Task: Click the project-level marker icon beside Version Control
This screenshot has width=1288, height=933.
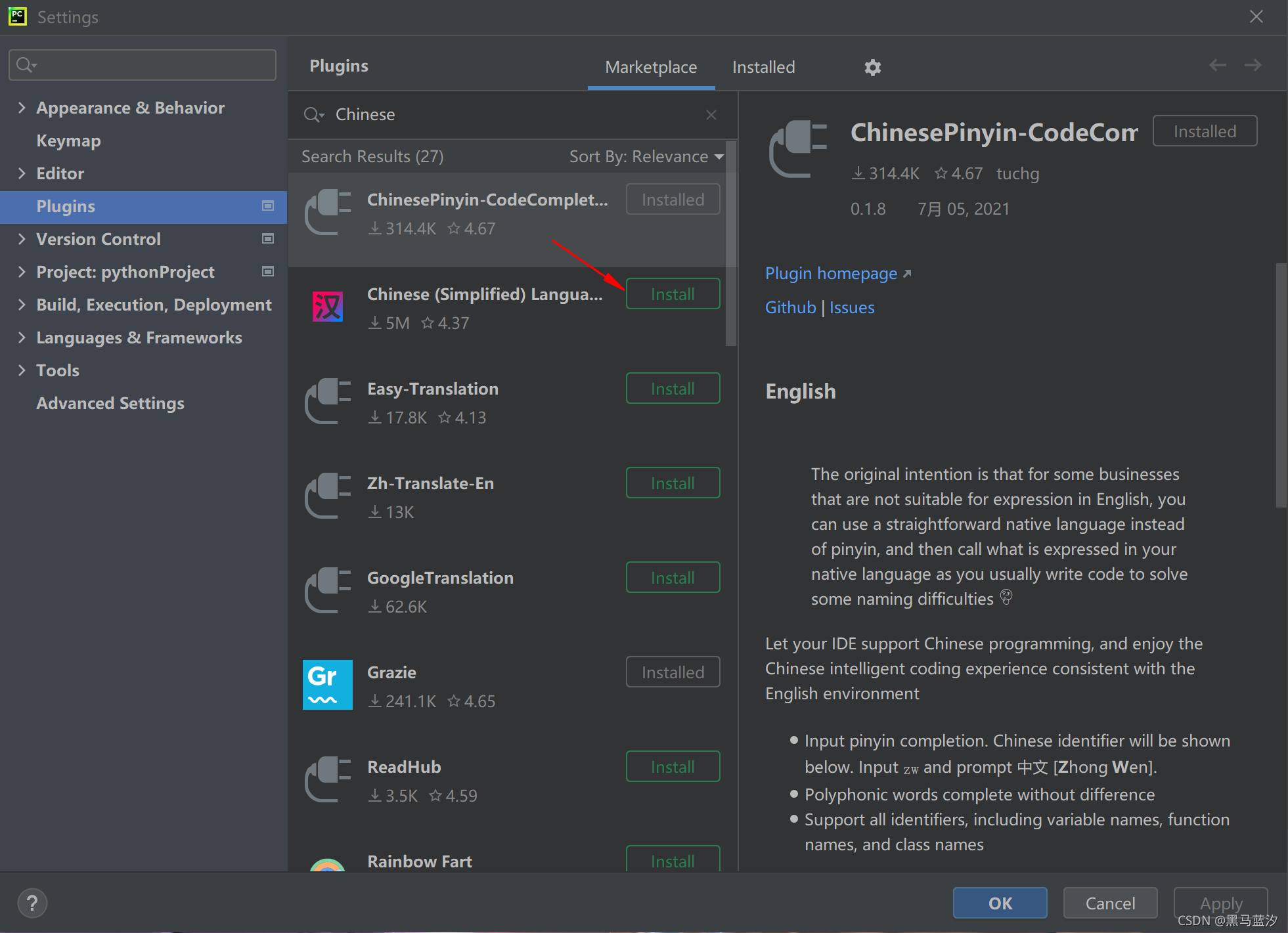Action: 268,239
